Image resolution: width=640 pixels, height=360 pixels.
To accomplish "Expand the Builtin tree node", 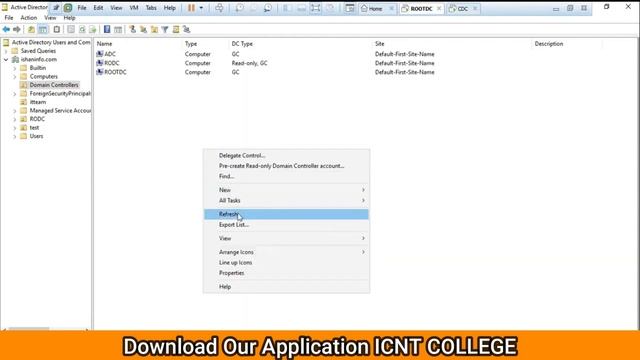I will click(15, 68).
